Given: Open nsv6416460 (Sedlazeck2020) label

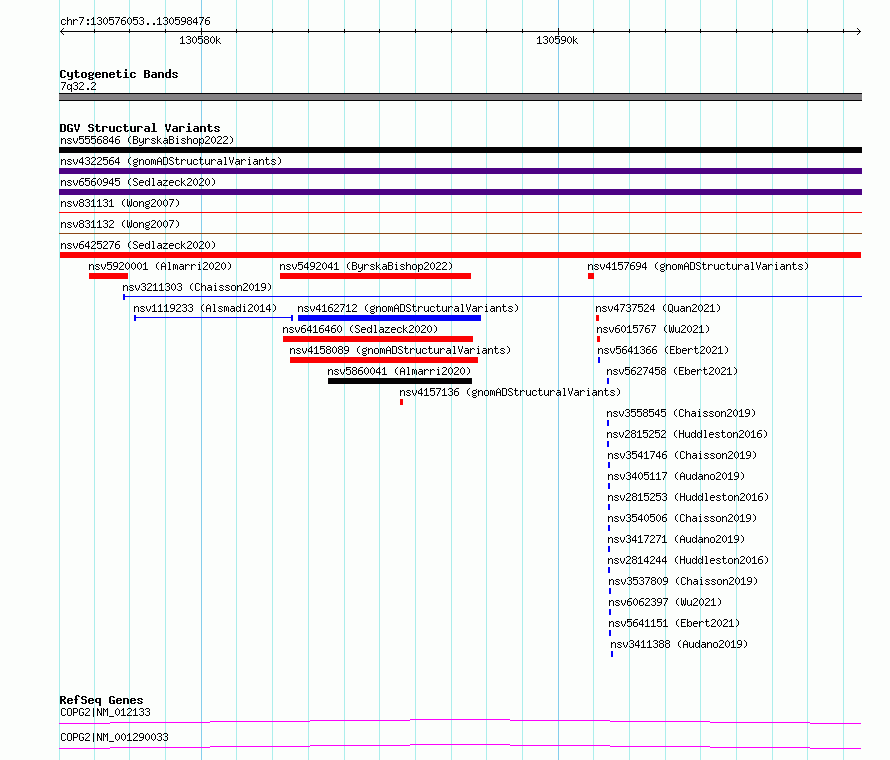Looking at the screenshot, I should pyautogui.click(x=360, y=329).
